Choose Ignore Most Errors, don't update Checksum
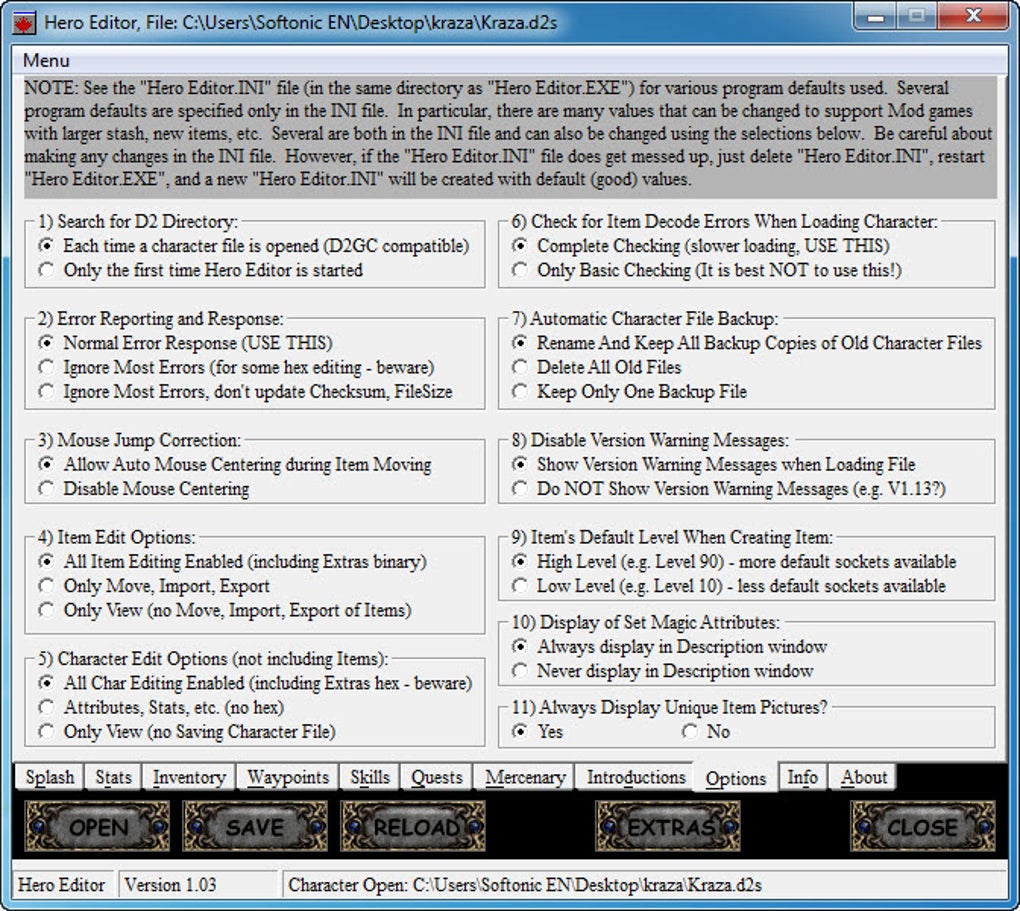Screen dimensions: 1020x911 pyautogui.click(x=246, y=392)
